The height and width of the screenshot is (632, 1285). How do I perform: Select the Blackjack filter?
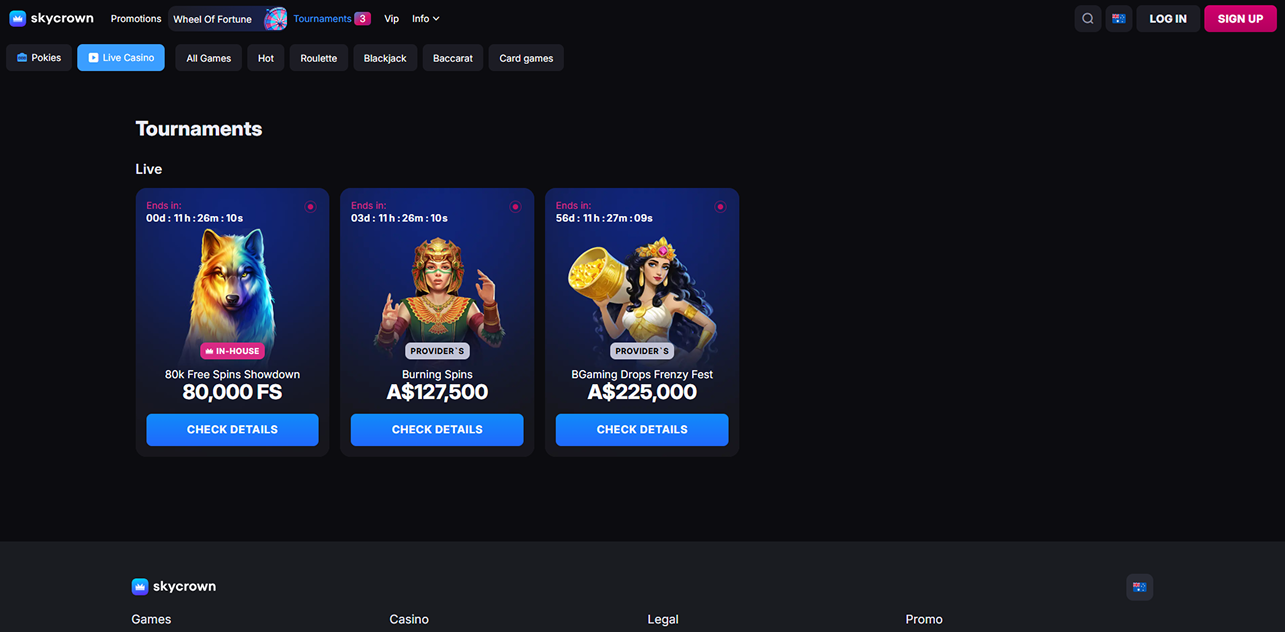tap(385, 58)
